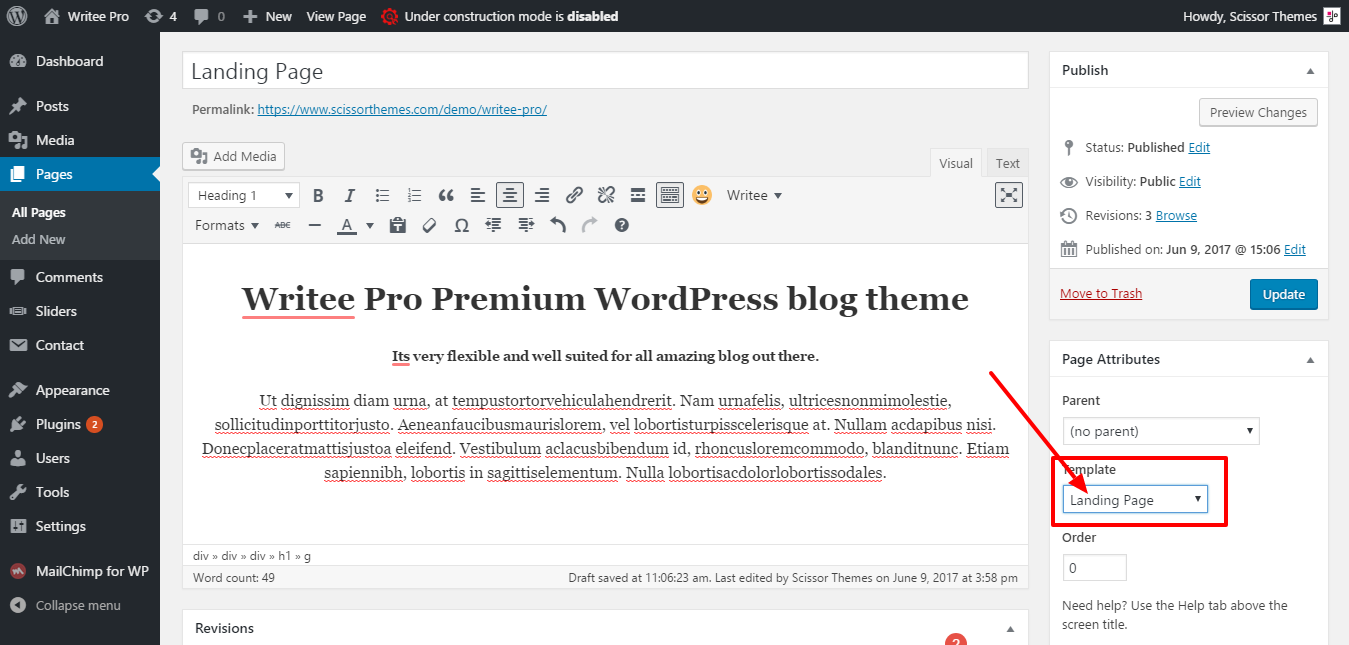Viewport: 1349px width, 645px height.
Task: Open the Sliders menu
Action: tap(80, 311)
